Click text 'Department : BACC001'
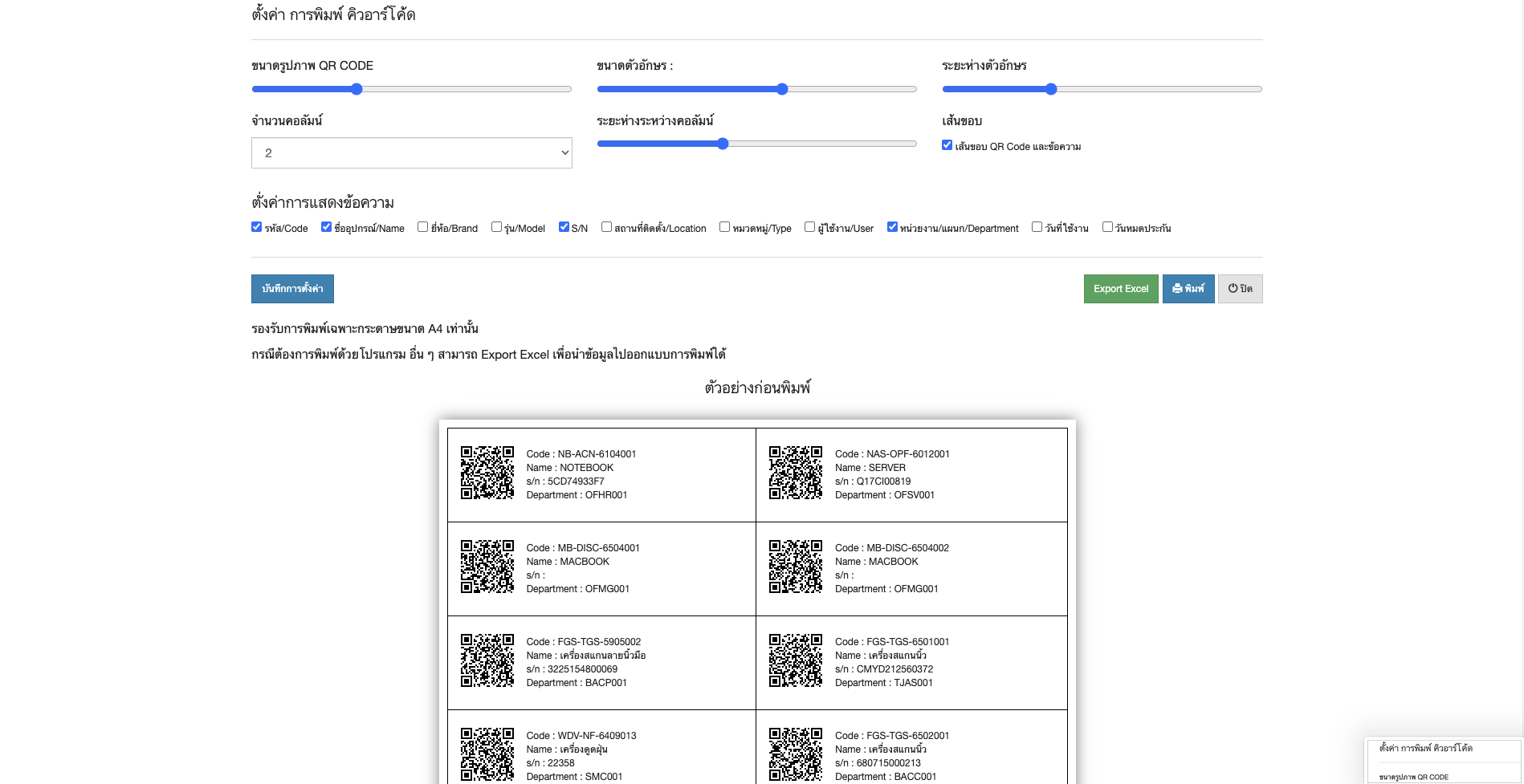Viewport: 1524px width, 784px height. [x=886, y=777]
